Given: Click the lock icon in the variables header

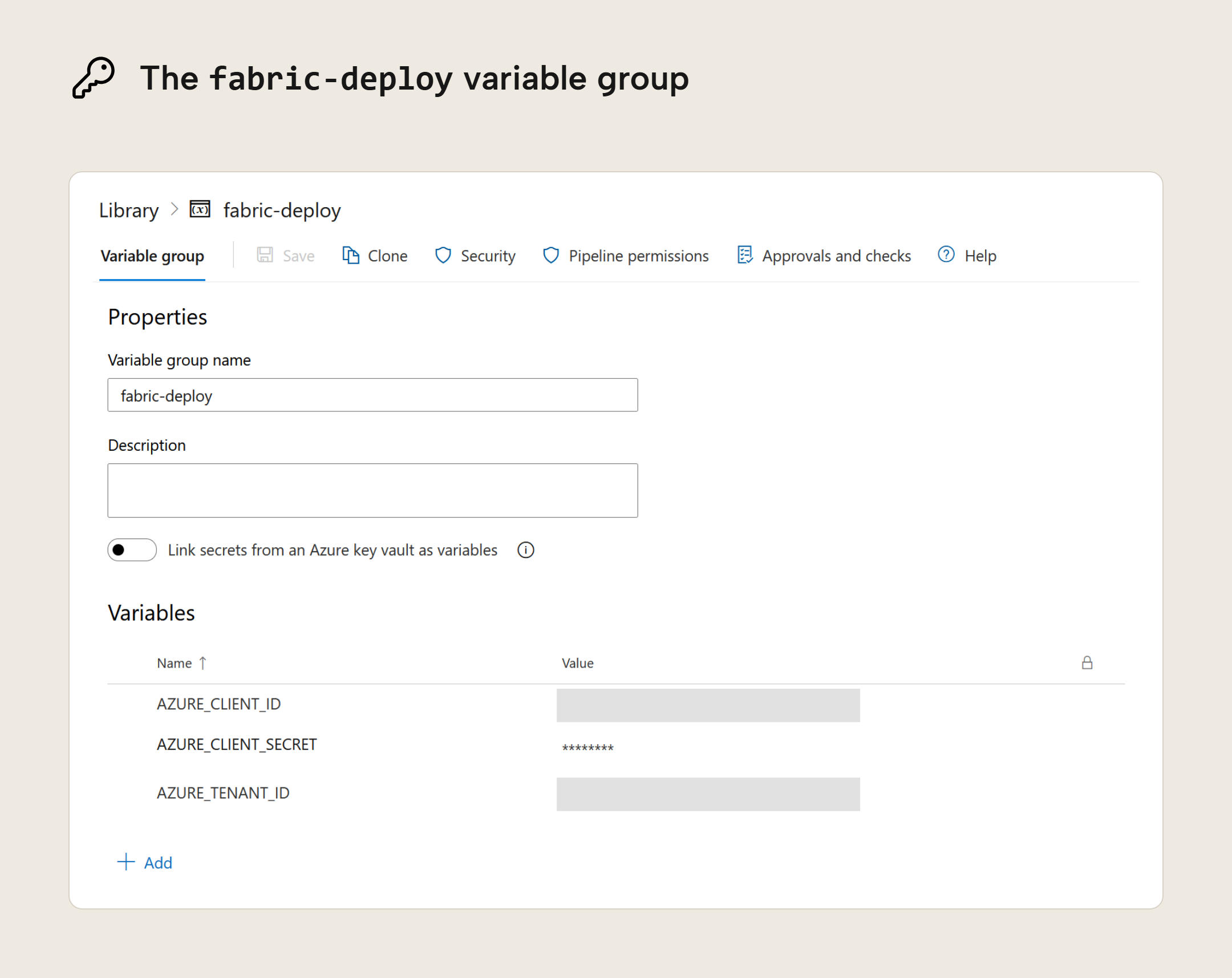Looking at the screenshot, I should [x=1087, y=662].
